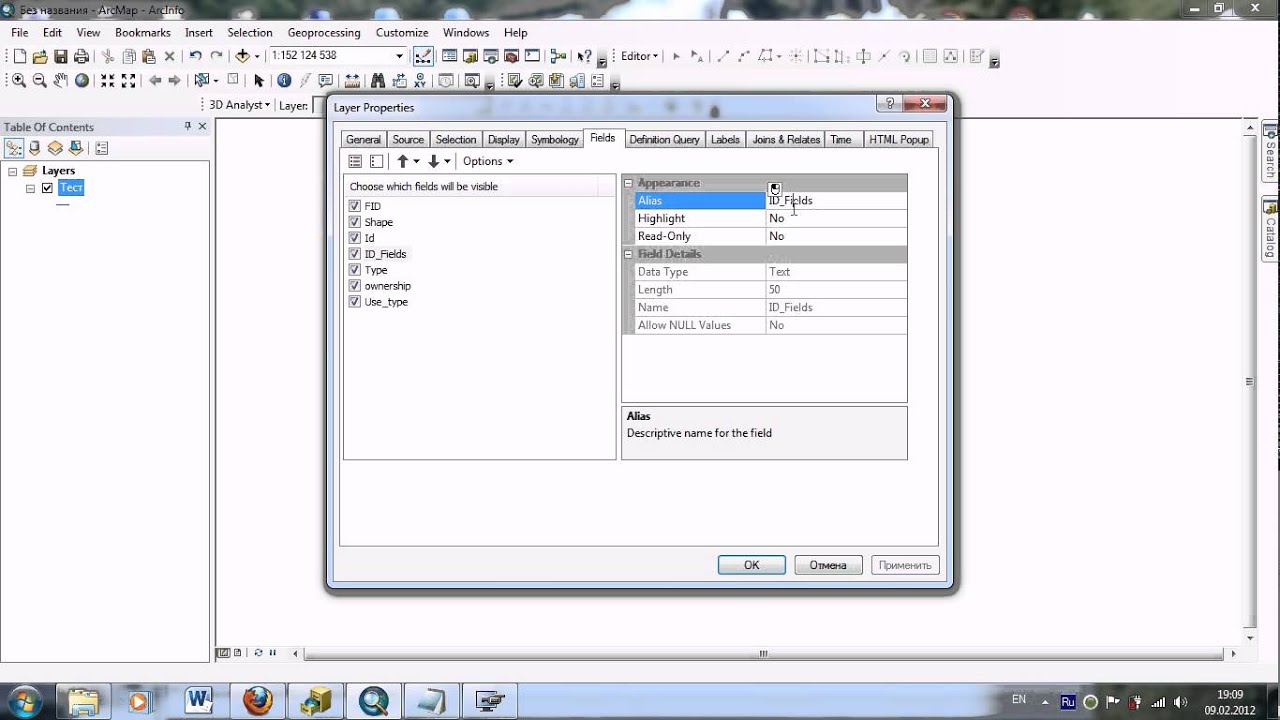Click the What's This help icon
Viewport: 1280px width, 720px height.
pos(585,56)
